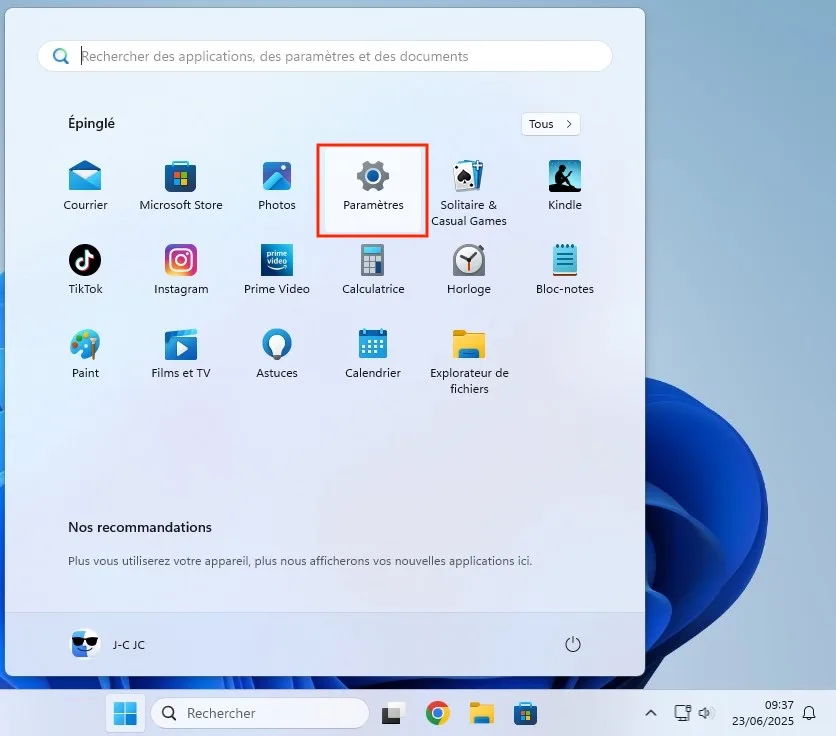This screenshot has width=836, height=736.
Task: Open Microsoft Store from the taskbar
Action: click(x=525, y=713)
